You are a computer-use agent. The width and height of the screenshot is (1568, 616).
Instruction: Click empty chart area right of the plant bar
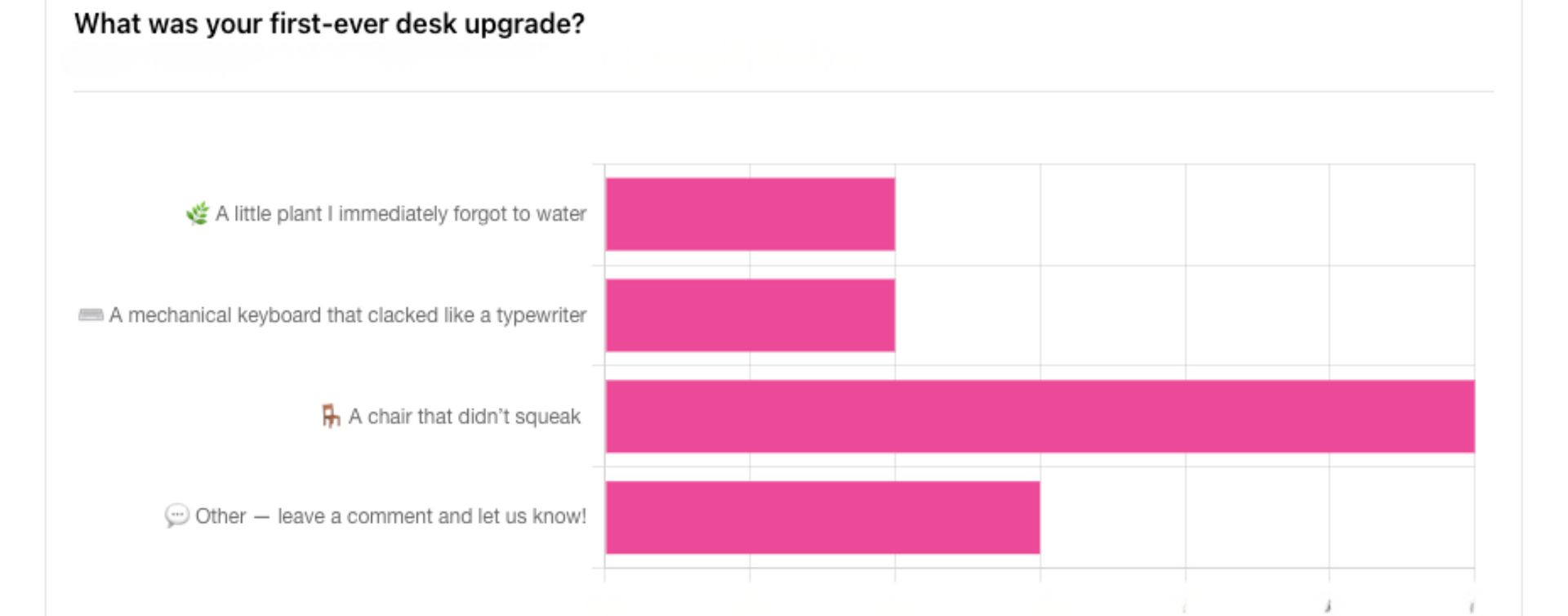pyautogui.click(x=1184, y=214)
